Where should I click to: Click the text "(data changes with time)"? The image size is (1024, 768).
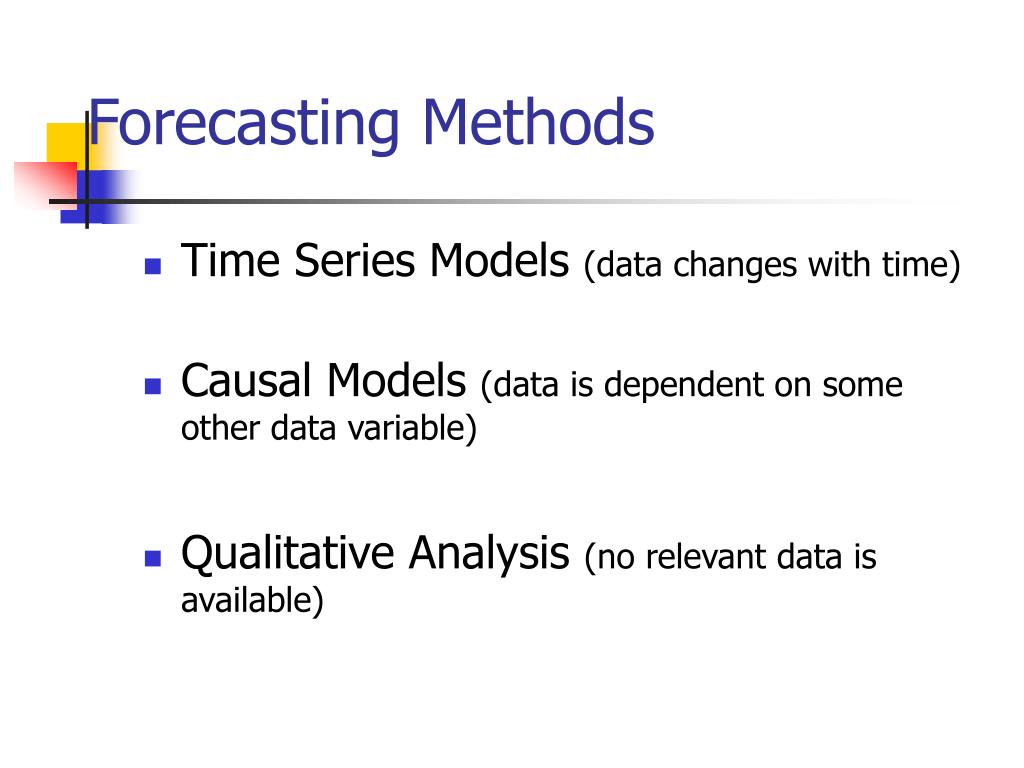click(x=771, y=265)
